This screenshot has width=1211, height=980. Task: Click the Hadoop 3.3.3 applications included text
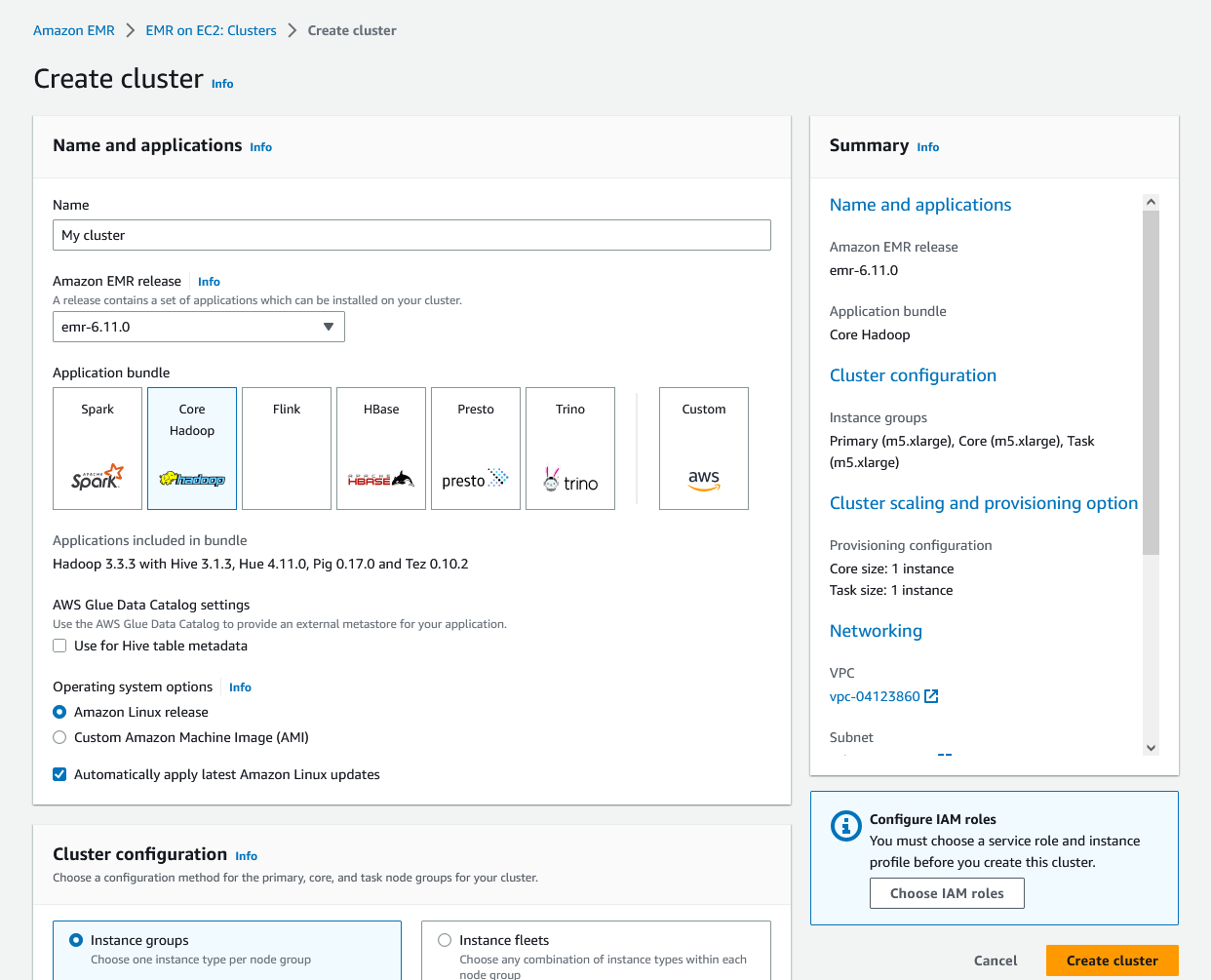point(260,564)
